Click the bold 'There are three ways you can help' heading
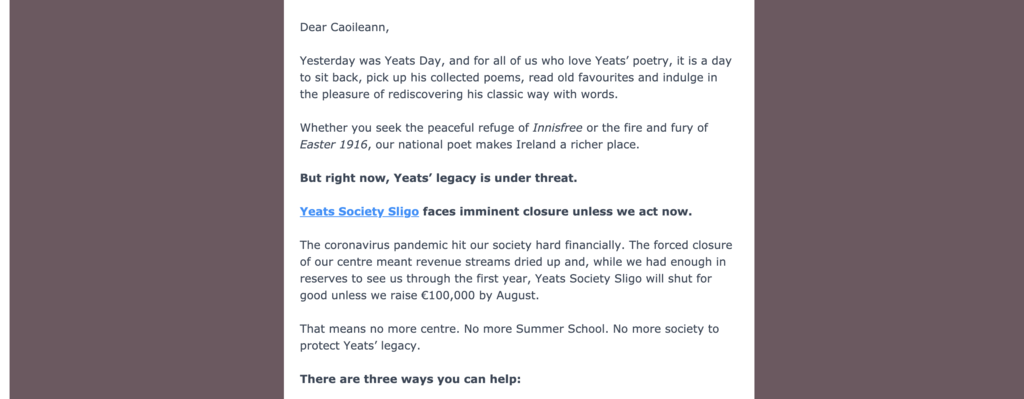 410,379
